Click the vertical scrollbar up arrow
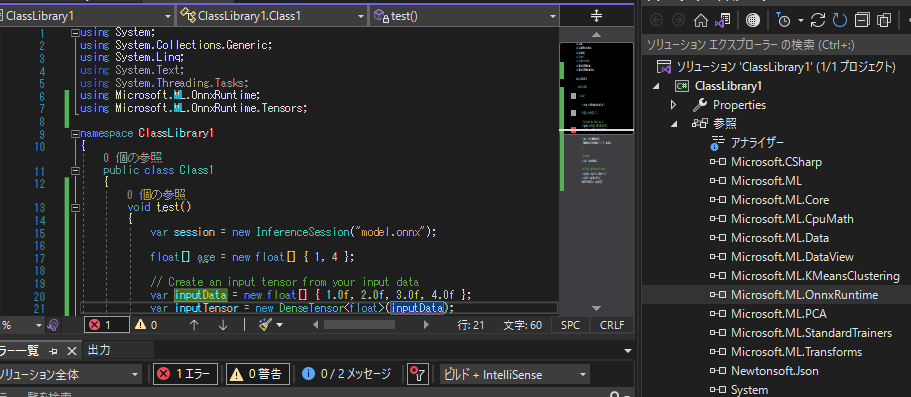The width and height of the screenshot is (911, 397). pyautogui.click(x=596, y=35)
